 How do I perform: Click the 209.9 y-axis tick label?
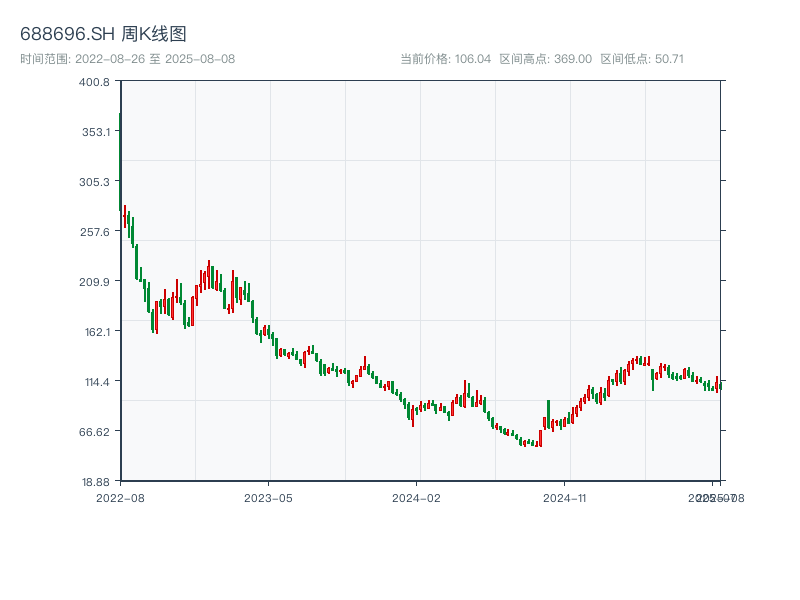(95, 282)
